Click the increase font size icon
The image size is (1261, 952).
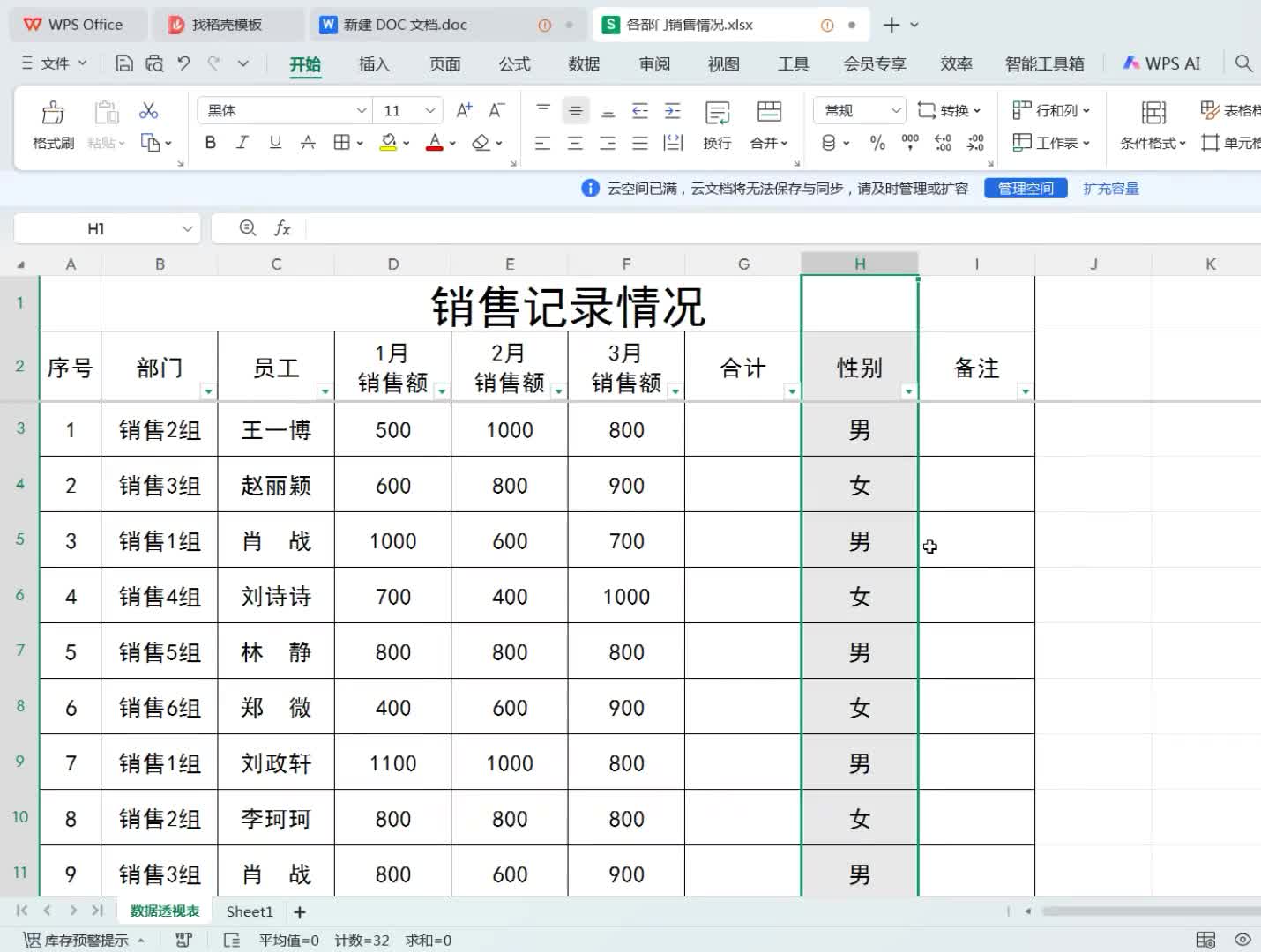[x=464, y=110]
